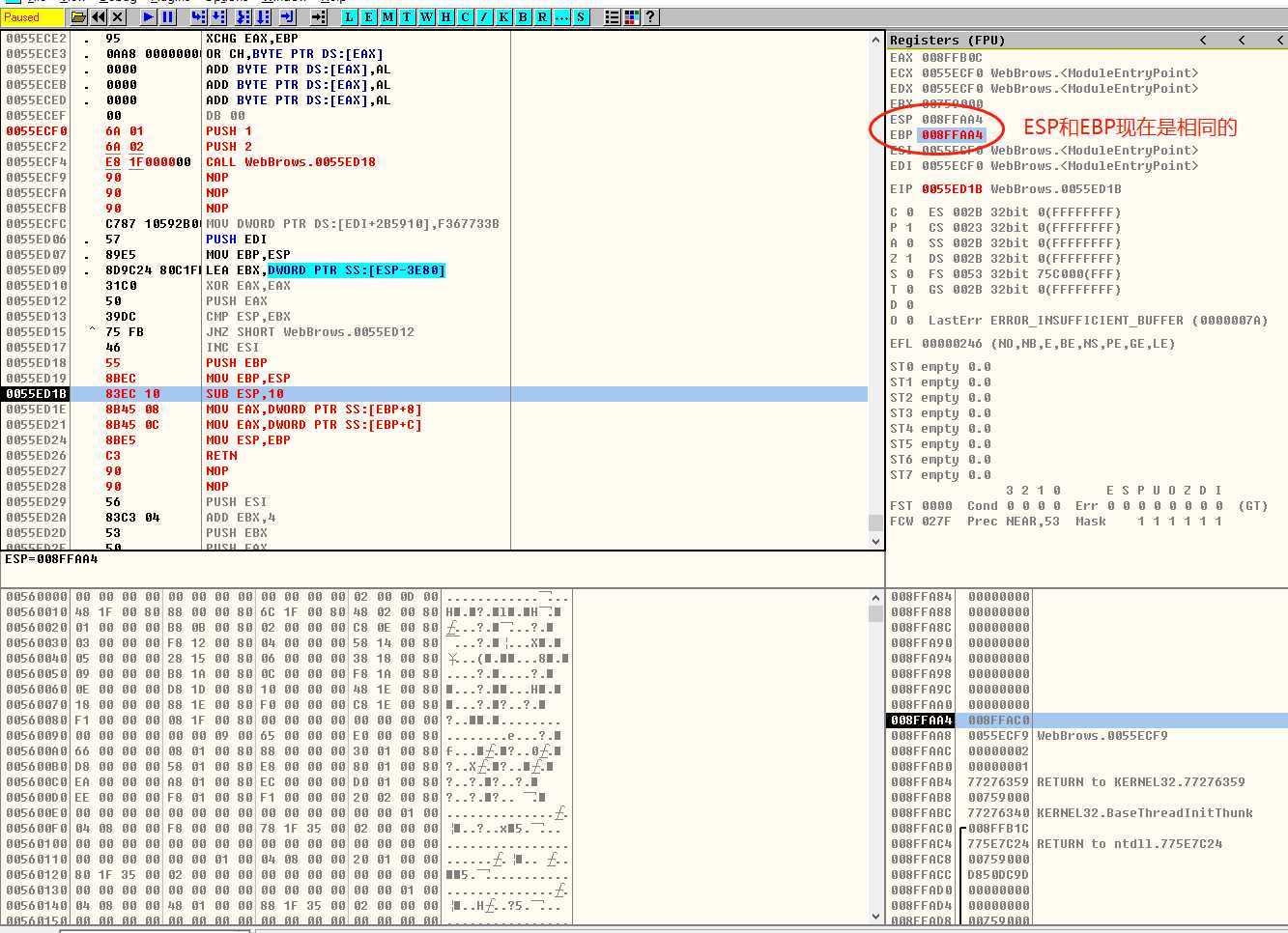
Task: Select the EDI register row
Action: 1044,166
